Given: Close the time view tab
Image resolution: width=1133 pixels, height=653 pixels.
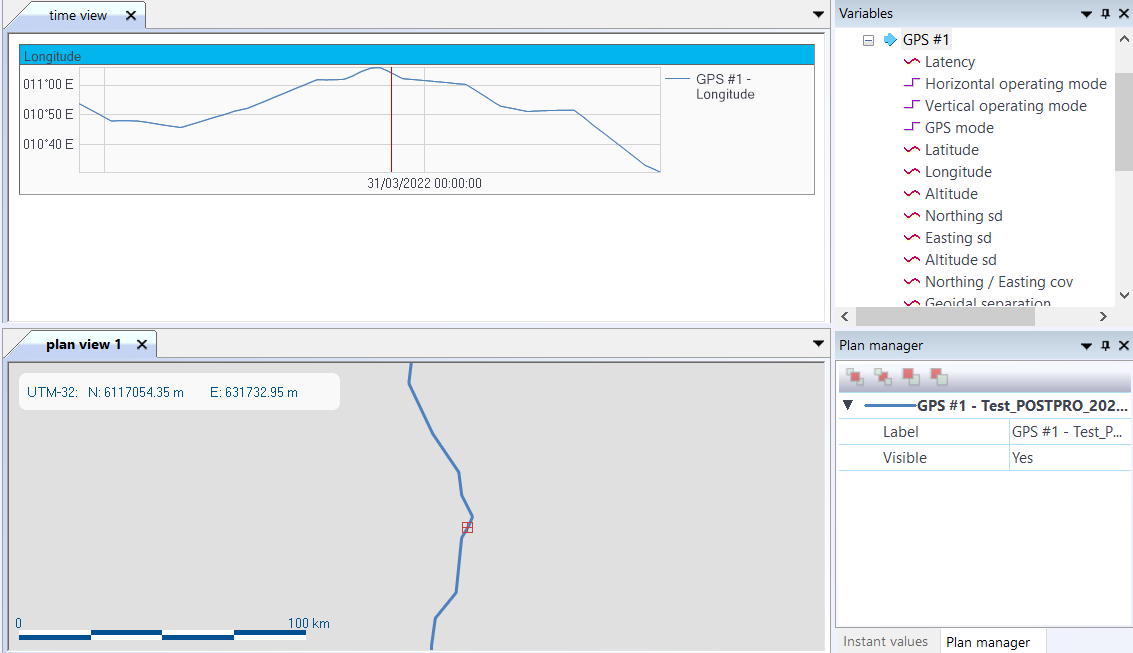Looking at the screenshot, I should click(131, 16).
